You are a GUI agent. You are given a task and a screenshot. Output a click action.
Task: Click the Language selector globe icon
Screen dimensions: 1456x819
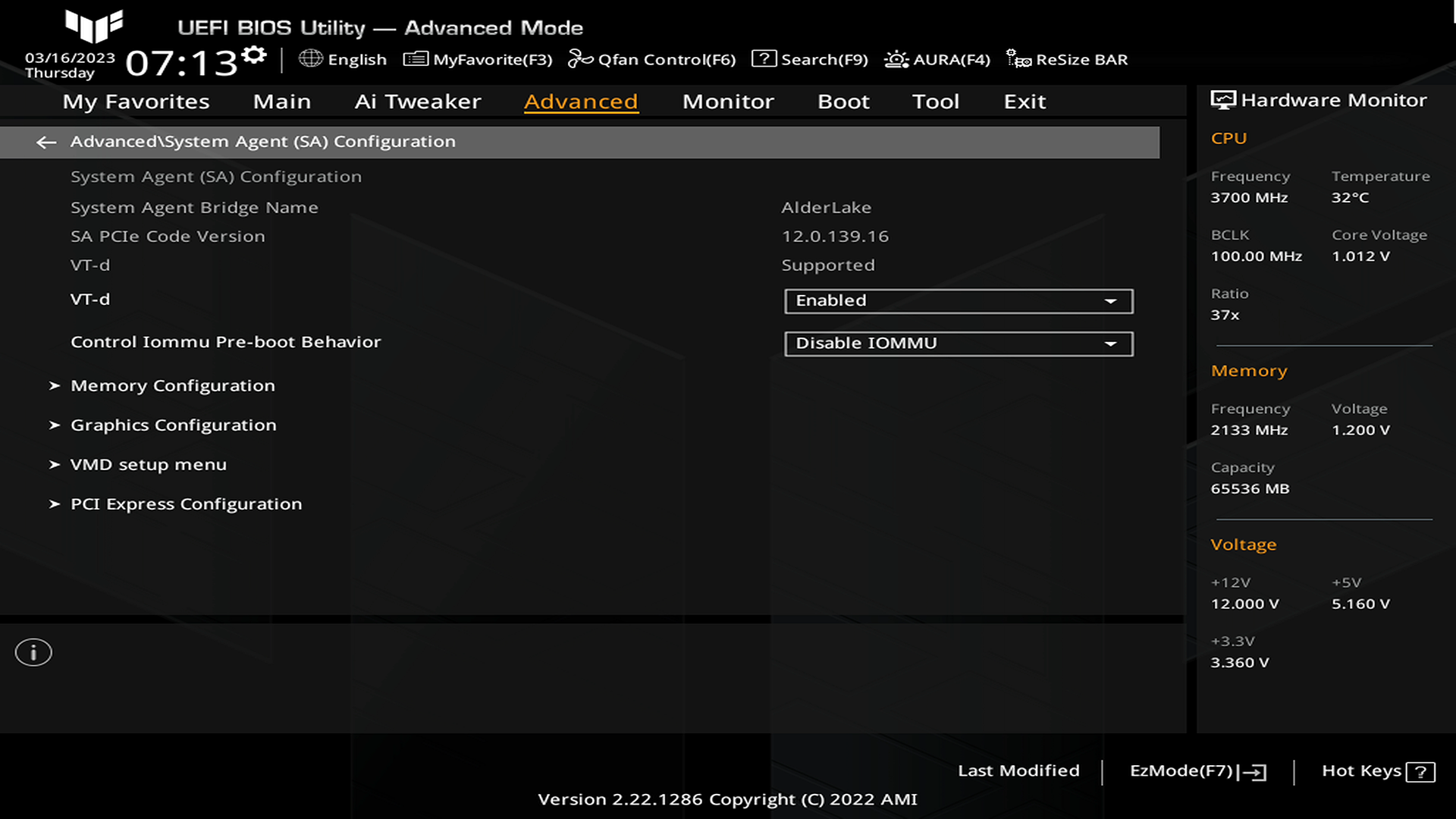pos(312,59)
